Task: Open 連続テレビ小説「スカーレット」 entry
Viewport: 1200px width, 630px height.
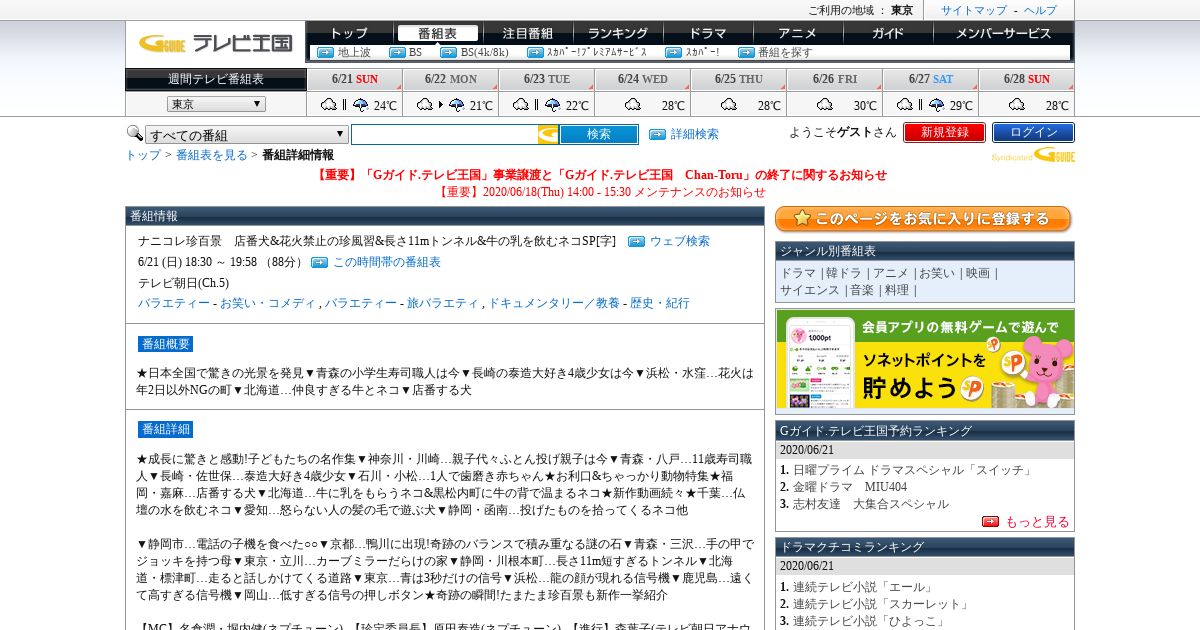Action: pos(881,604)
